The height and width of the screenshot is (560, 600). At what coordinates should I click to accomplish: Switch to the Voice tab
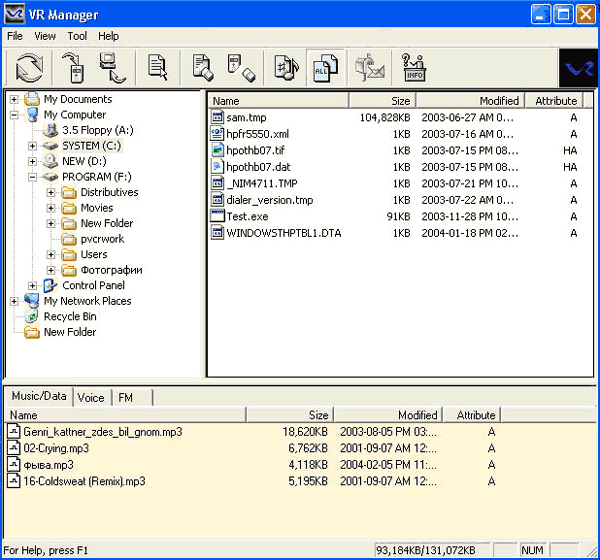click(x=91, y=398)
